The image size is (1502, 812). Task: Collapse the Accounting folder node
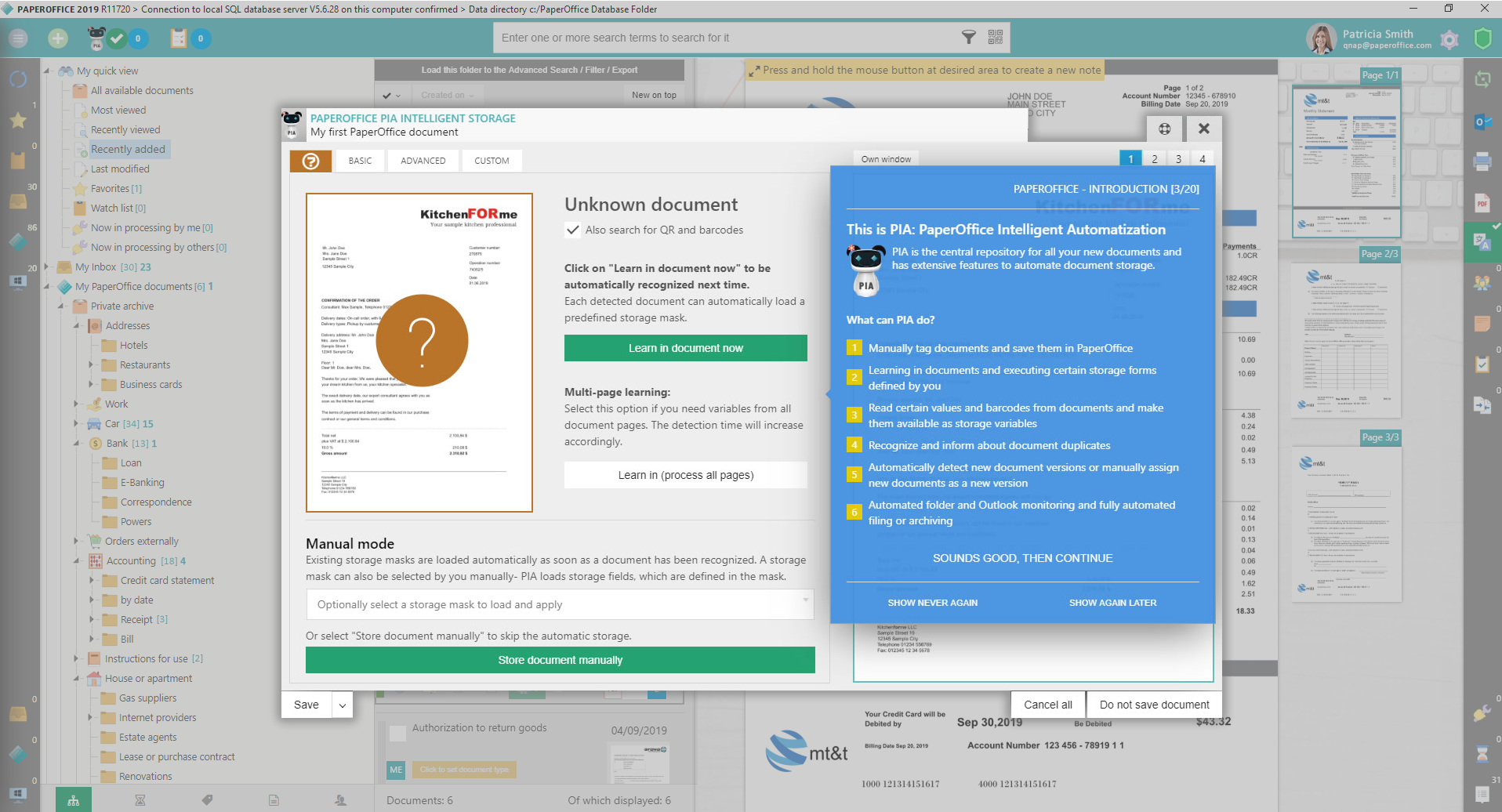click(x=76, y=560)
